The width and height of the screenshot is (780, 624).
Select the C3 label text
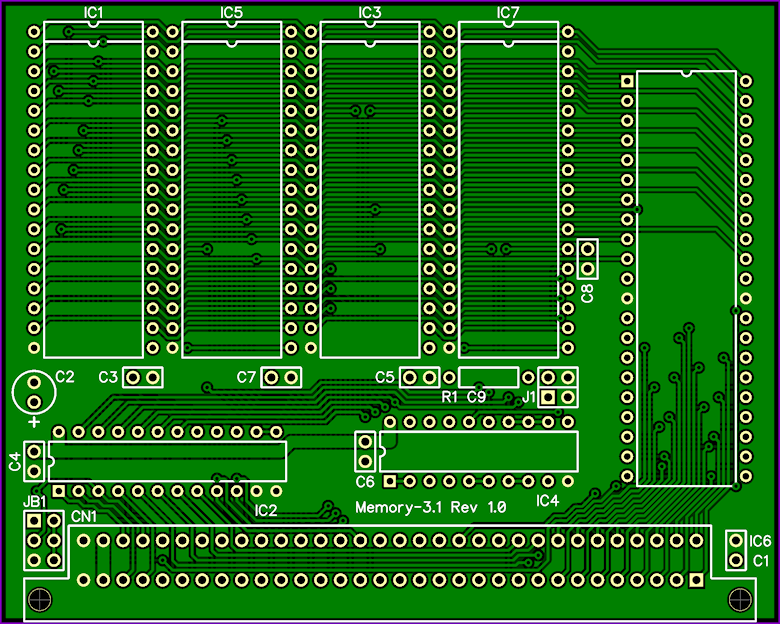(x=108, y=378)
